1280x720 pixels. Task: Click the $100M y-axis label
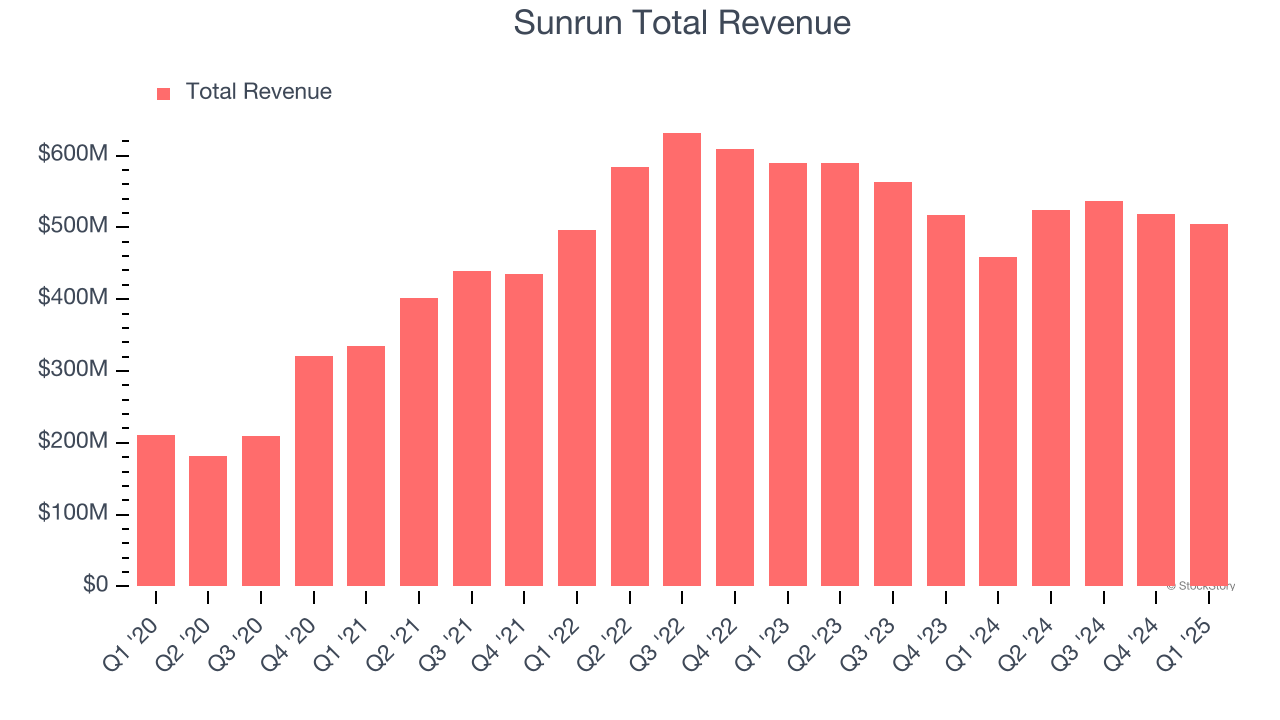tap(73, 514)
